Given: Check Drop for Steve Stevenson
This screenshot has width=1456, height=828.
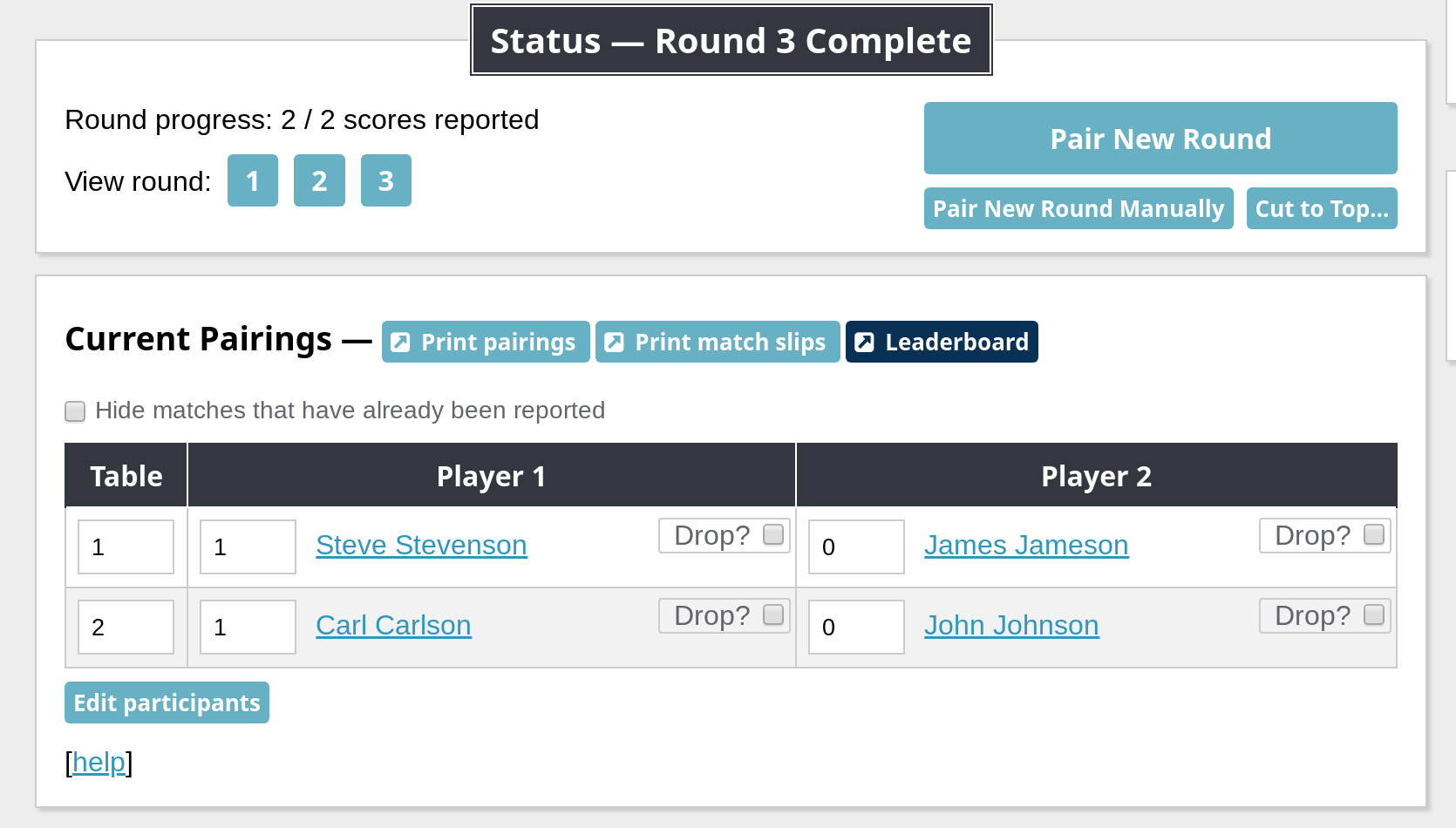Looking at the screenshot, I should click(x=772, y=534).
